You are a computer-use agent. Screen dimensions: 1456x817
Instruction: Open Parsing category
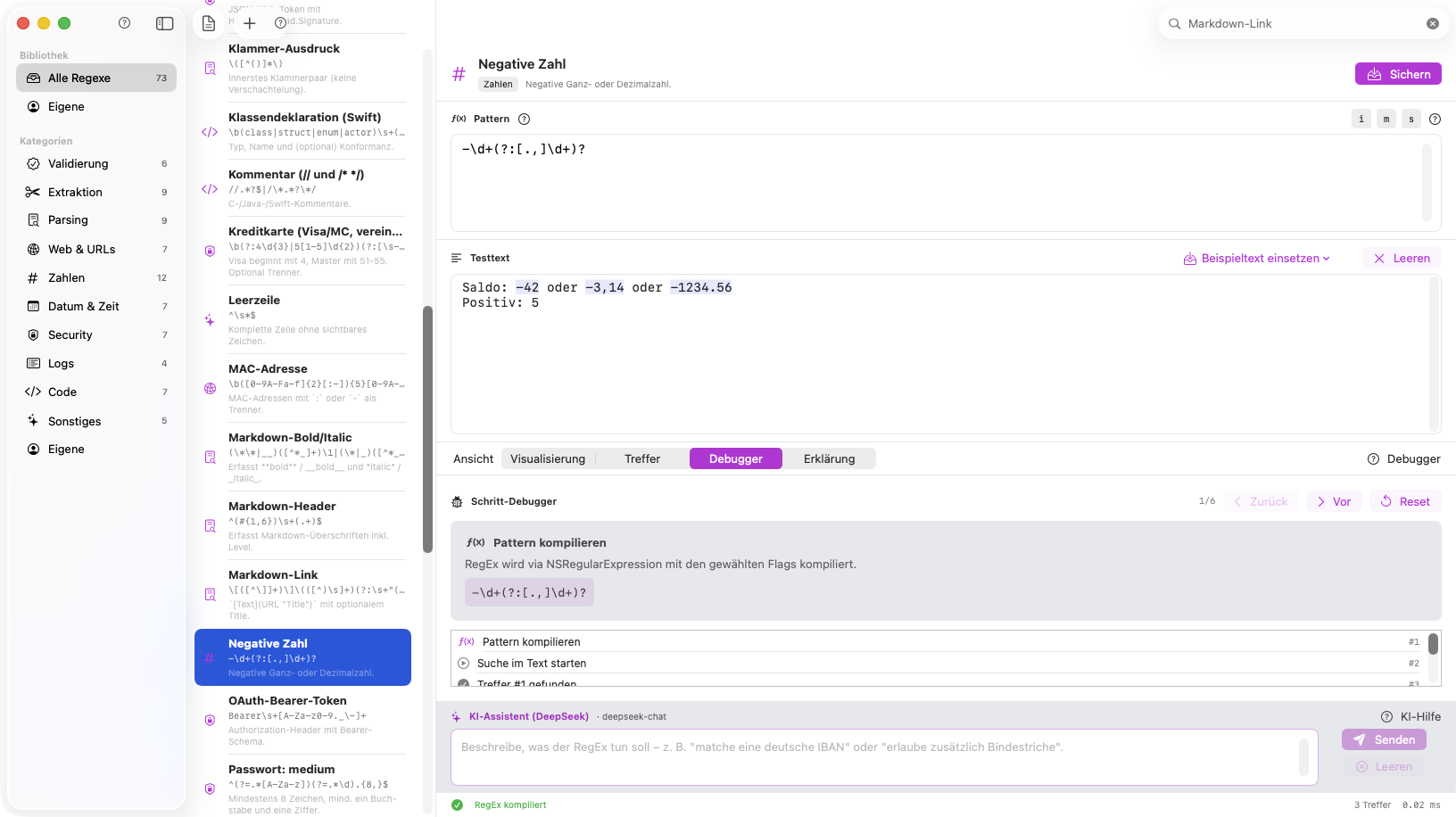[x=96, y=220]
